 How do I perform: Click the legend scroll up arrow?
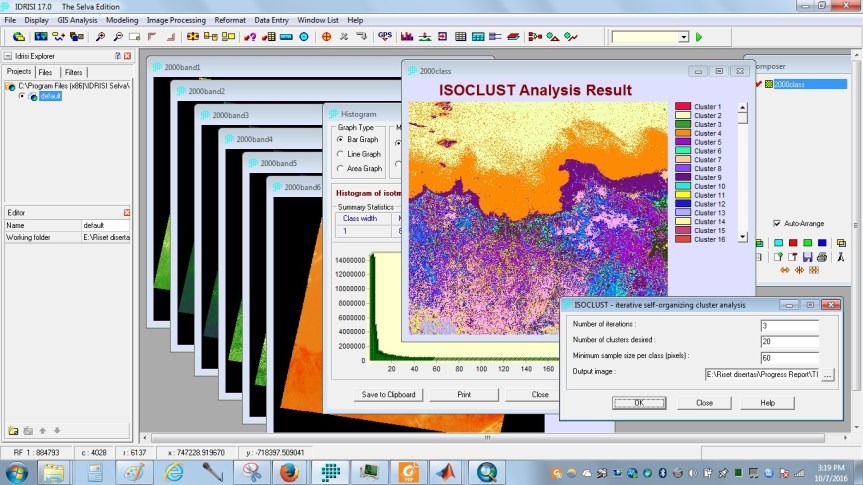[742, 107]
